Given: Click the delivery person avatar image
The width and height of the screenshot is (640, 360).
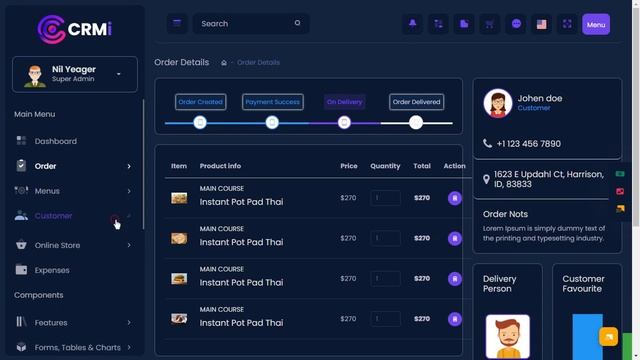Looking at the screenshot, I should [x=508, y=336].
